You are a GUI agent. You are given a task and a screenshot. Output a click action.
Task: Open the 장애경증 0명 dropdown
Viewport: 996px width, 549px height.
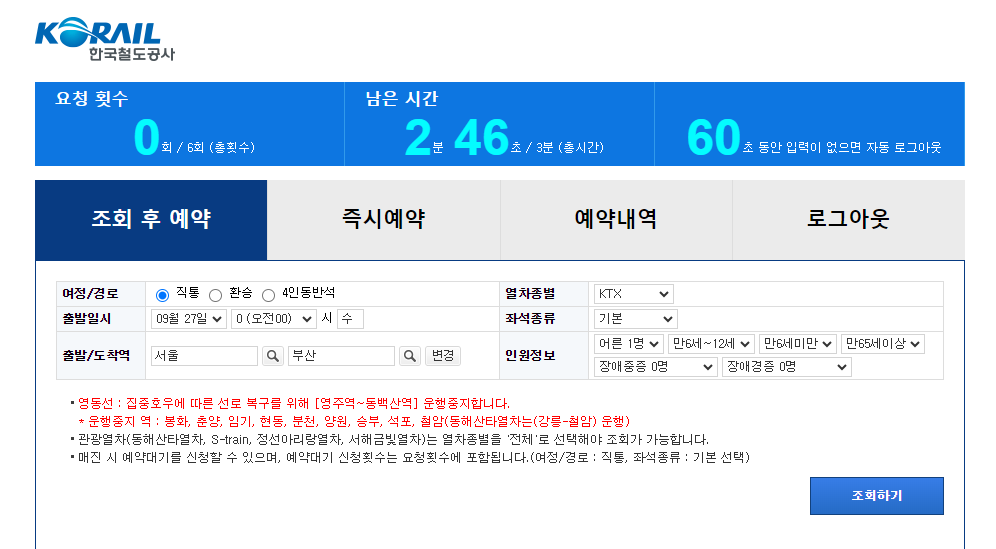pyautogui.click(x=786, y=367)
